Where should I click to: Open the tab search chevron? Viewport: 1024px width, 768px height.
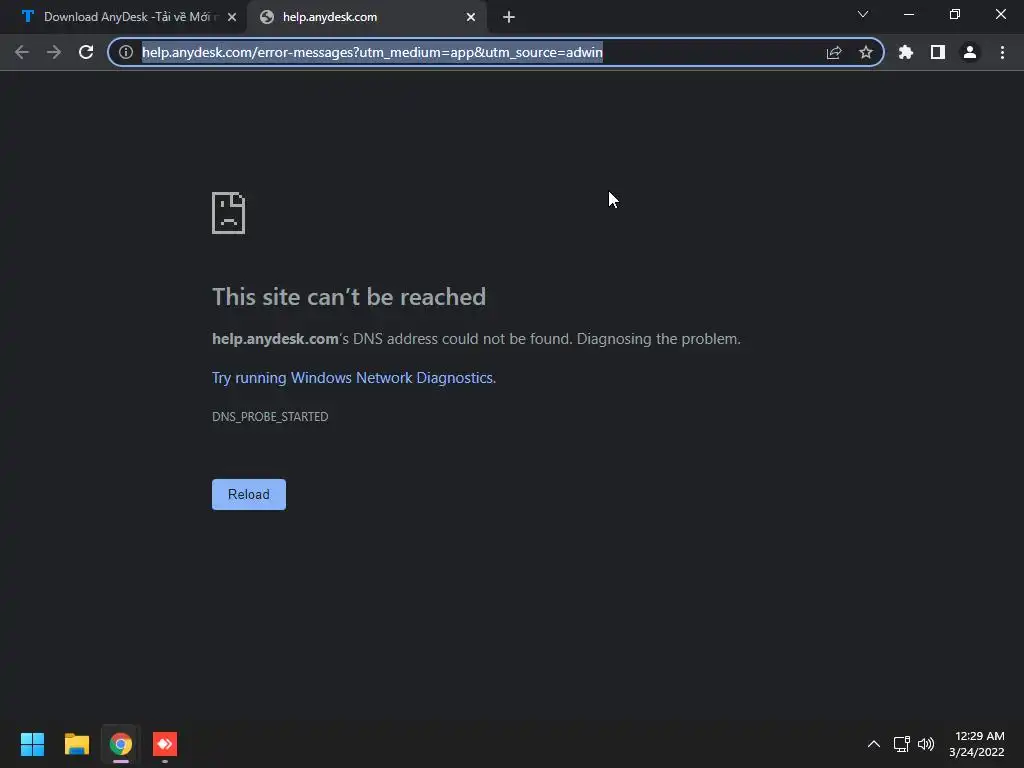(x=863, y=14)
